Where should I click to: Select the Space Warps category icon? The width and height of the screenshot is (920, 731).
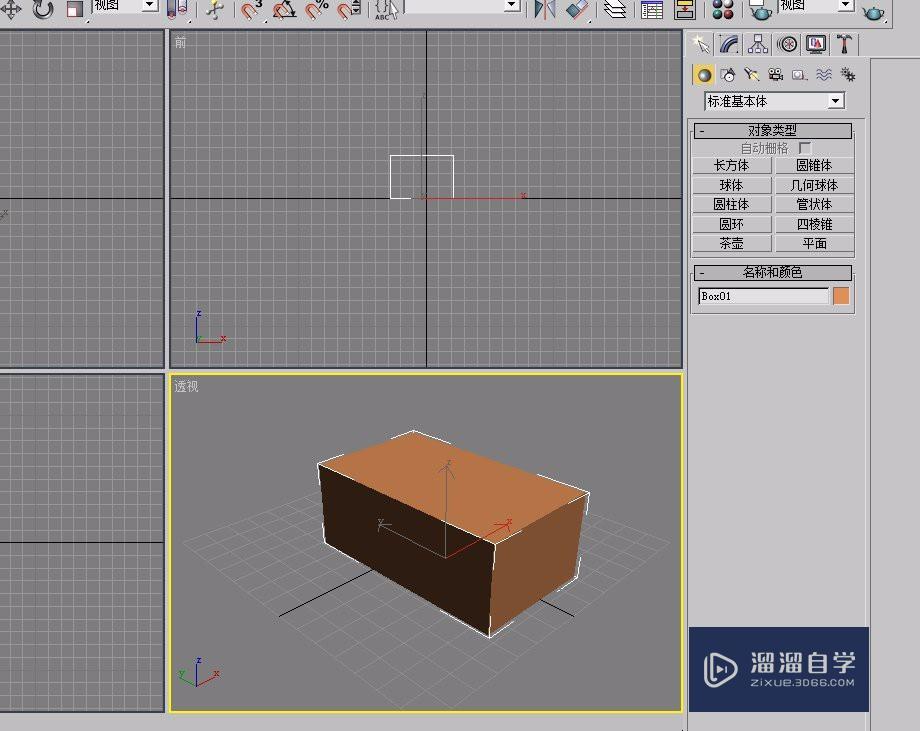(823, 75)
